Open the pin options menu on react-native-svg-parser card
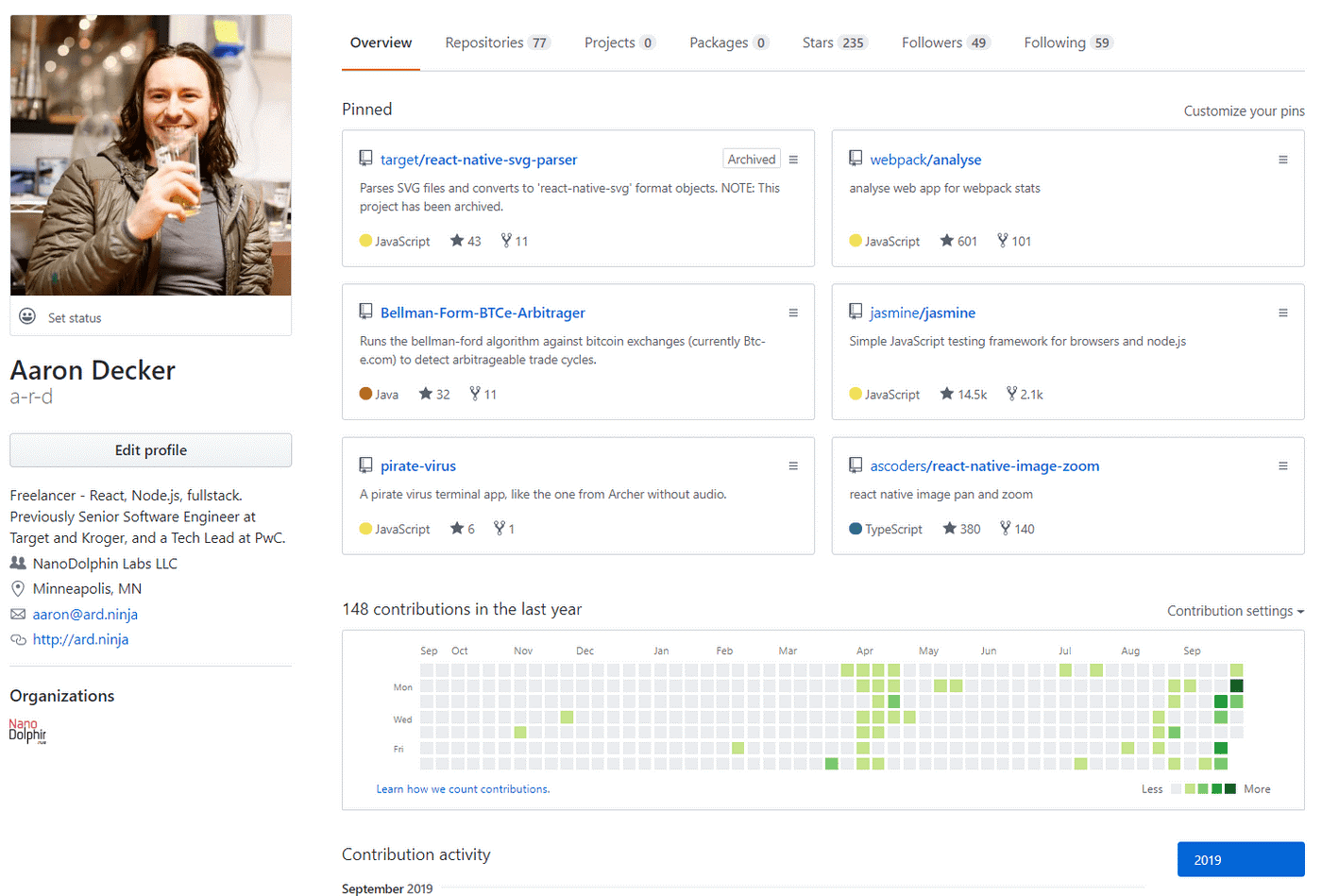The width and height of the screenshot is (1322, 896). [793, 160]
